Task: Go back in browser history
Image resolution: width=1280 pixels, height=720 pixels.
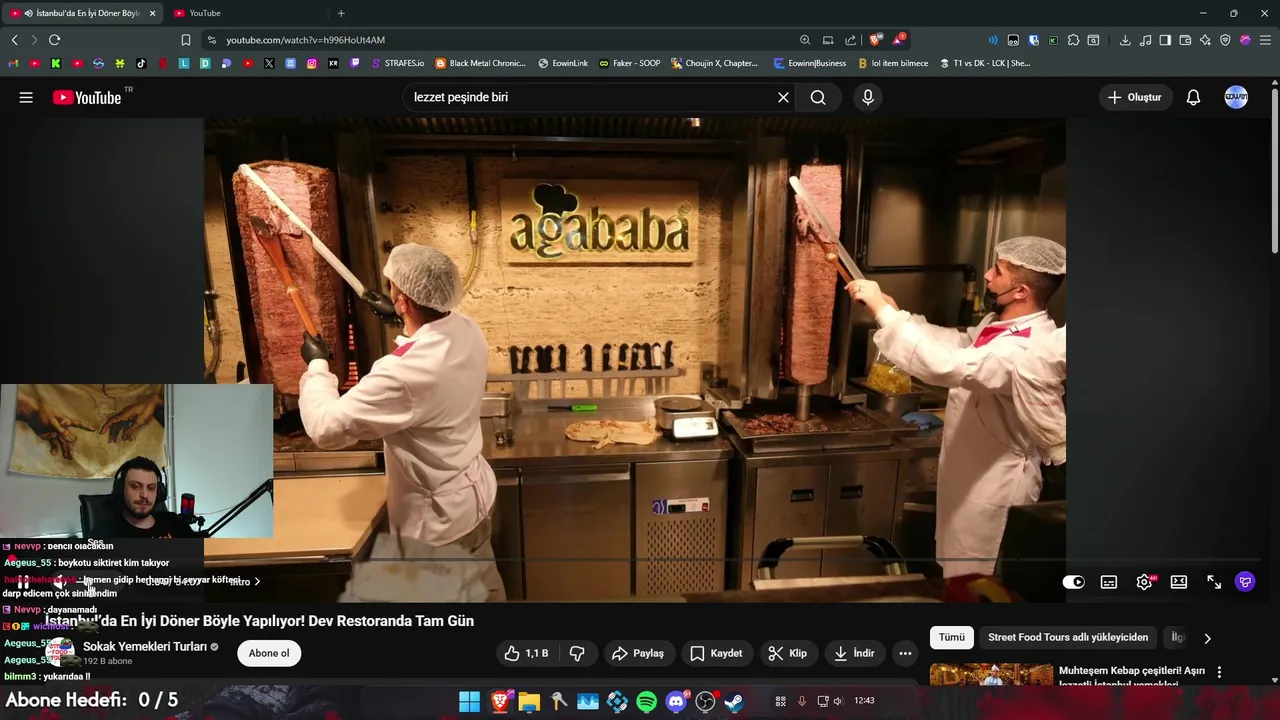Action: point(14,40)
